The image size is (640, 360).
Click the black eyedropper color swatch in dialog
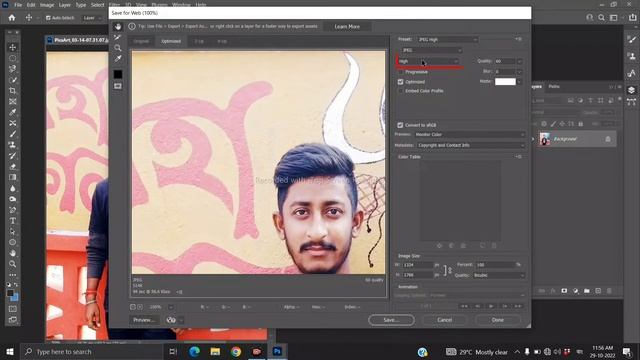[118, 74]
